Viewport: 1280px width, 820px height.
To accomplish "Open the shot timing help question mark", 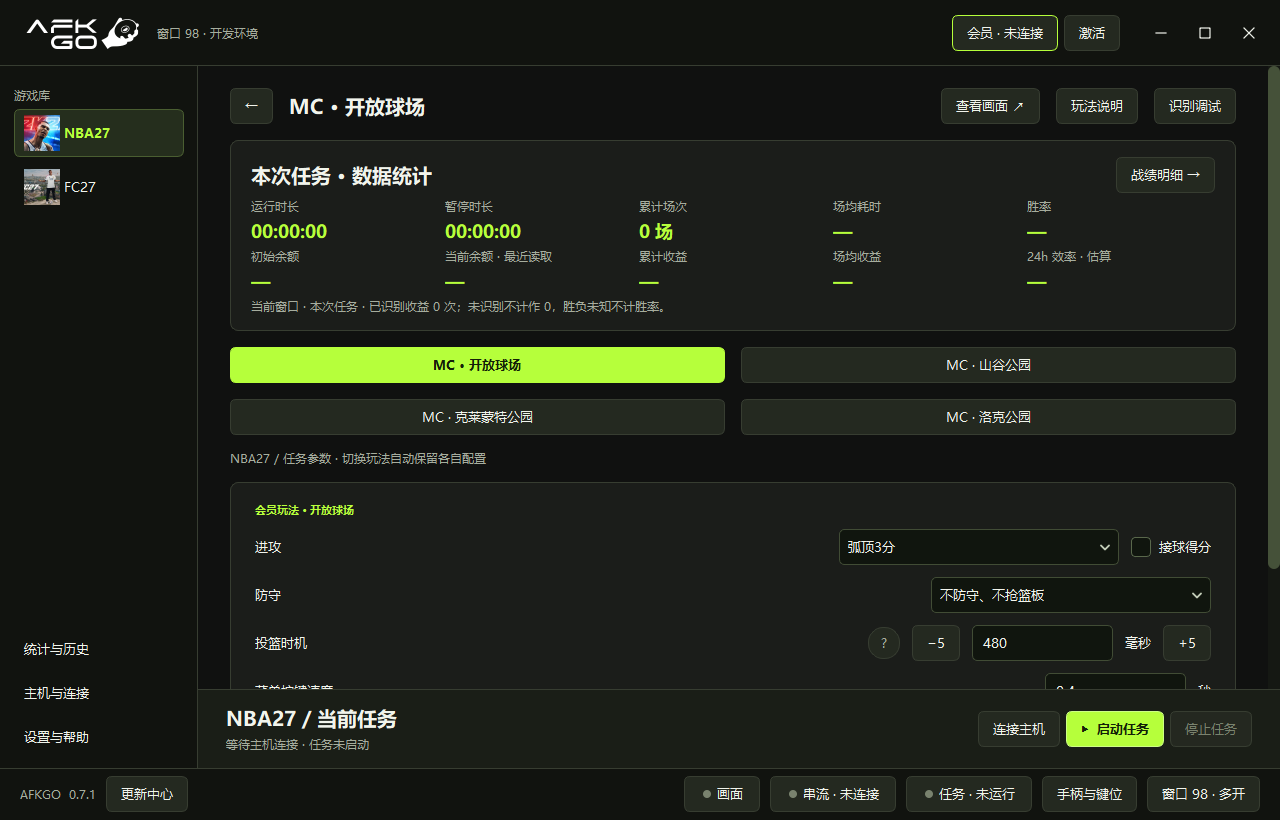I will 884,643.
